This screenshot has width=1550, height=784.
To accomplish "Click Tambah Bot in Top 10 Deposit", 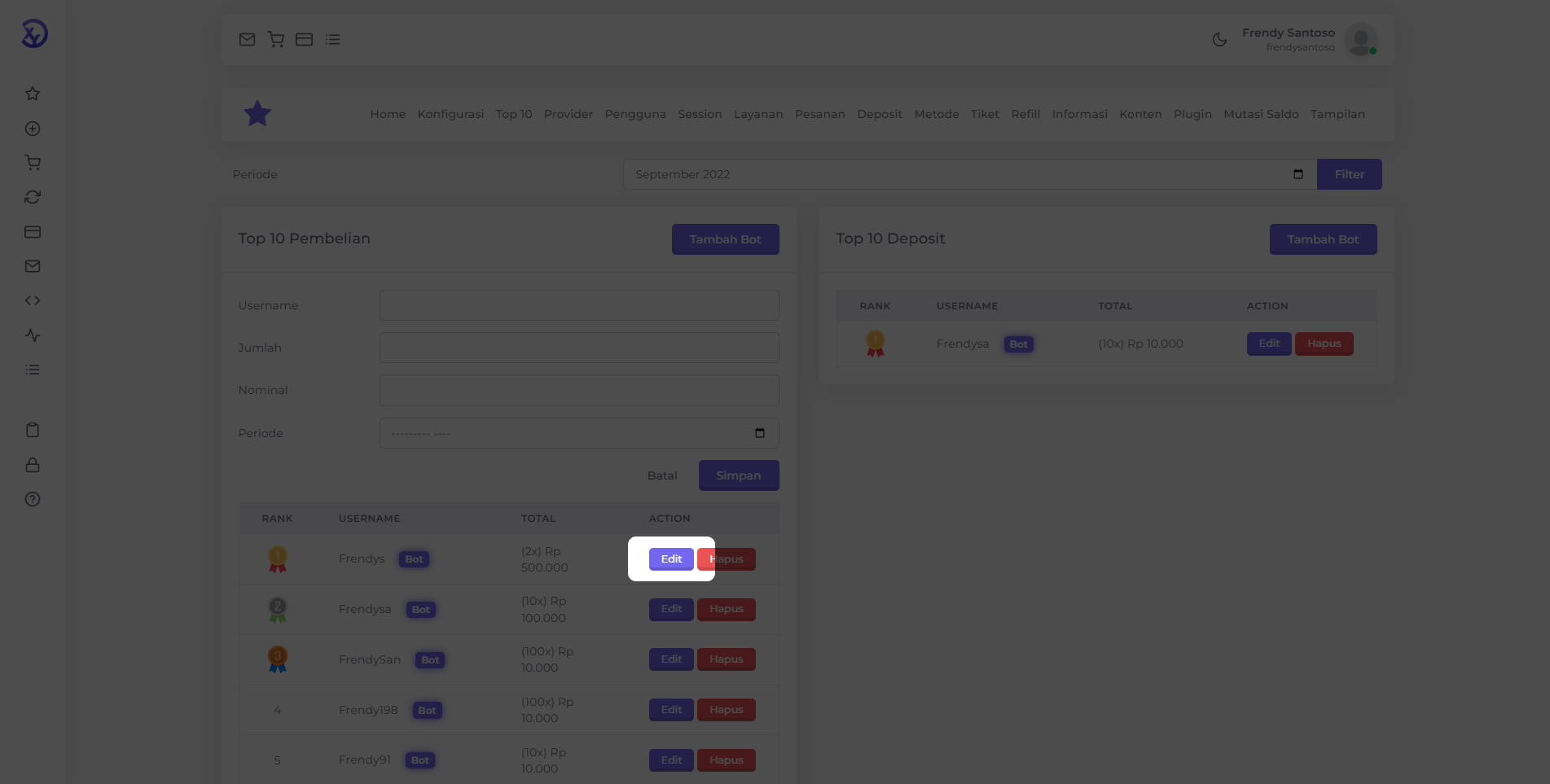I will (x=1323, y=239).
